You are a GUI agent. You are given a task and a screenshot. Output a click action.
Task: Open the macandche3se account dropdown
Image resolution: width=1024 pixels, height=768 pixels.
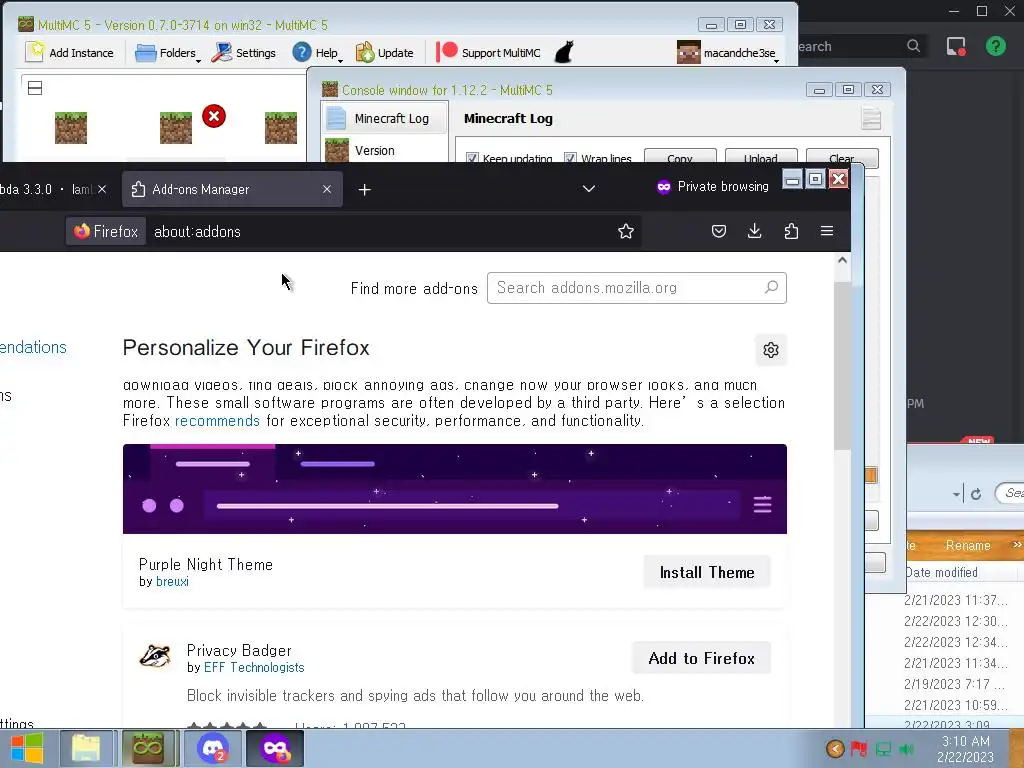click(x=728, y=53)
